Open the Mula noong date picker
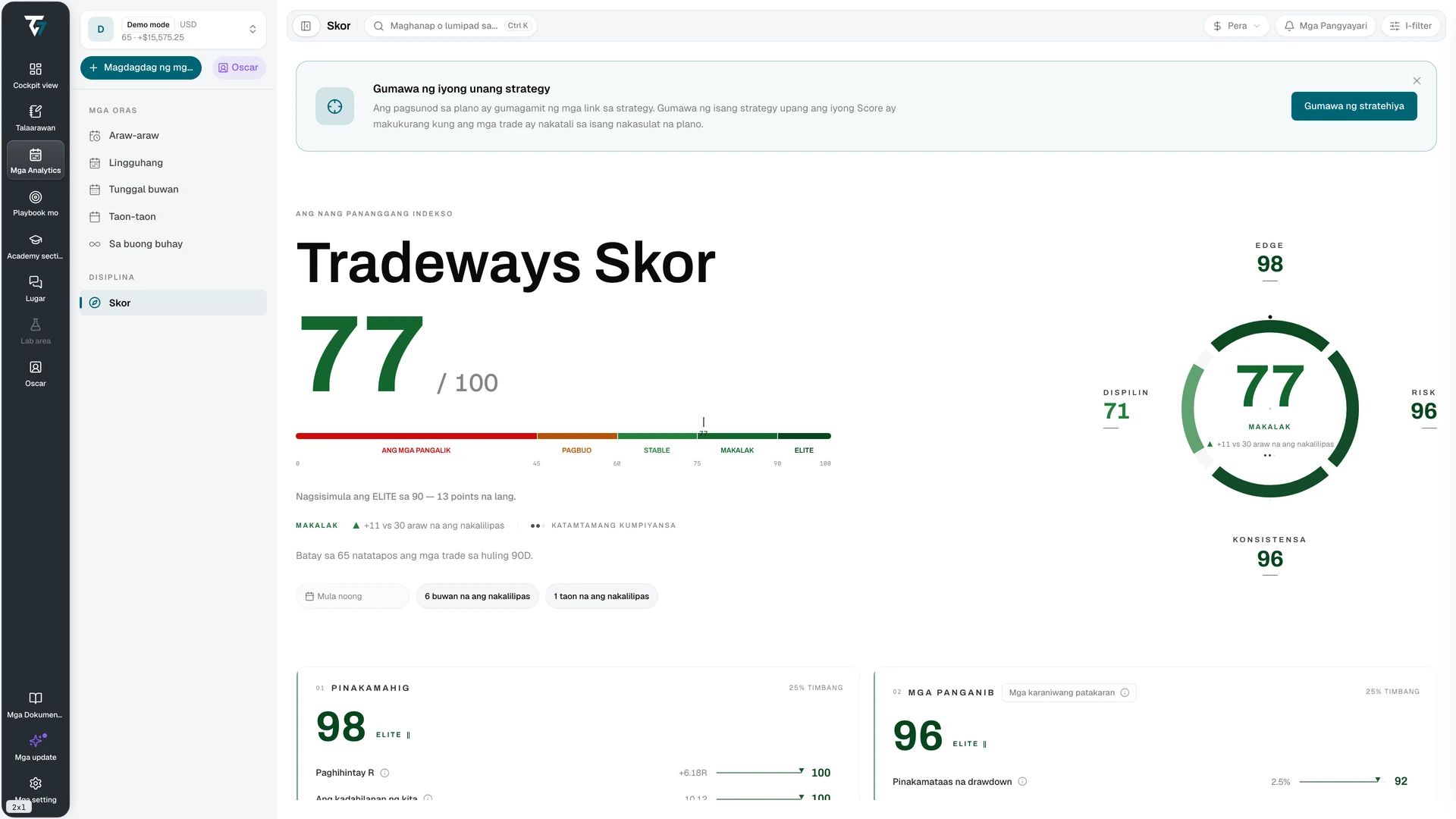This screenshot has width=1456, height=819. pyautogui.click(x=353, y=596)
